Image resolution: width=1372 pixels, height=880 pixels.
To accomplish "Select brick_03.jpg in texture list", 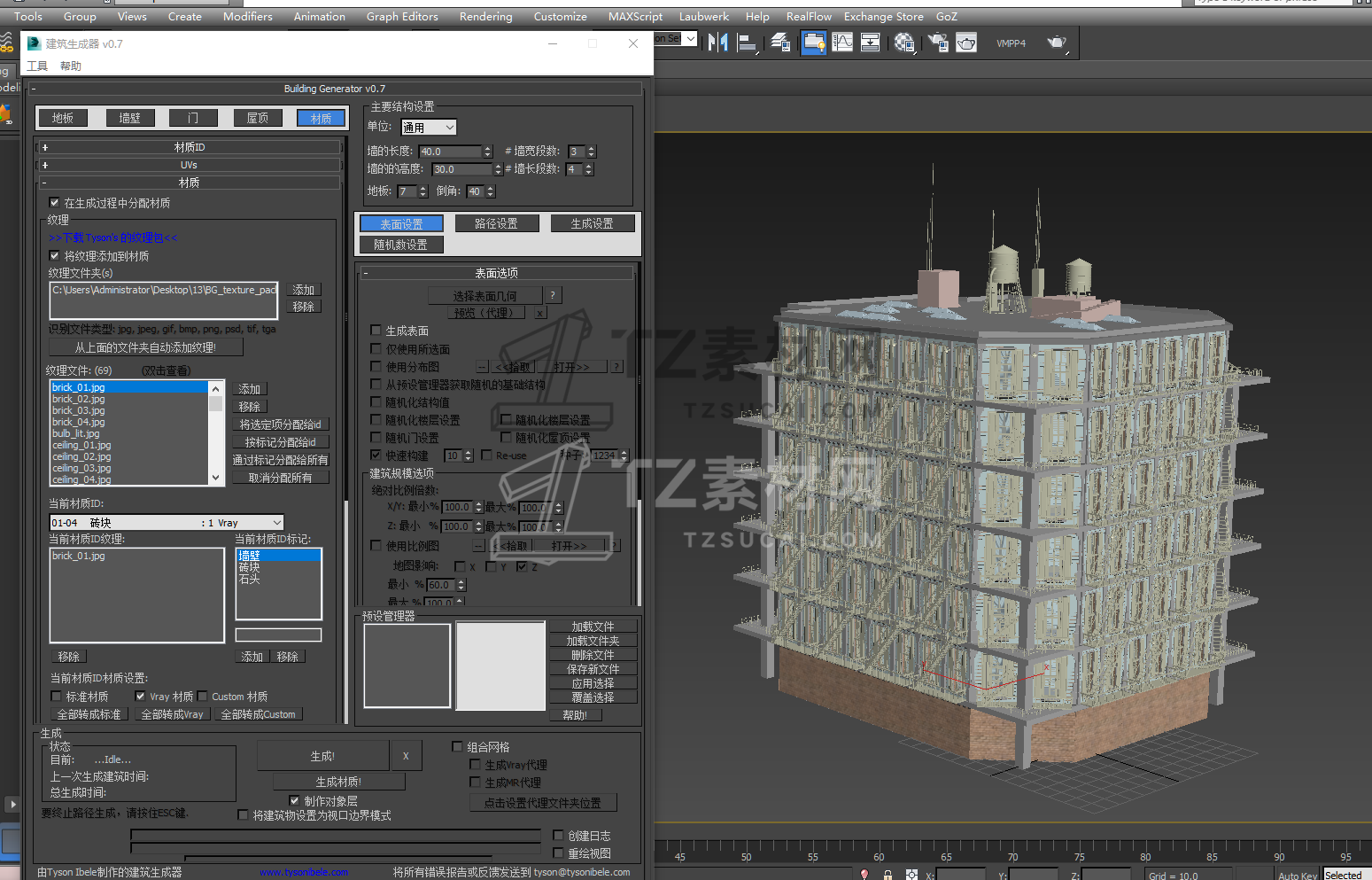I will pos(79,410).
